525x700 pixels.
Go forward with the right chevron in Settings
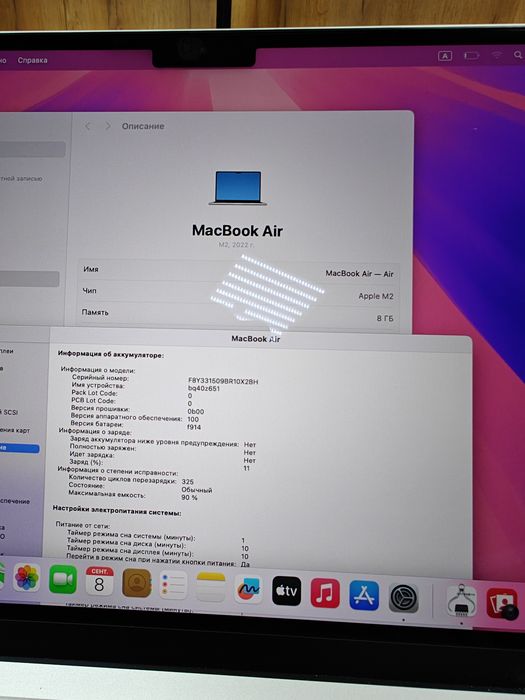108,126
